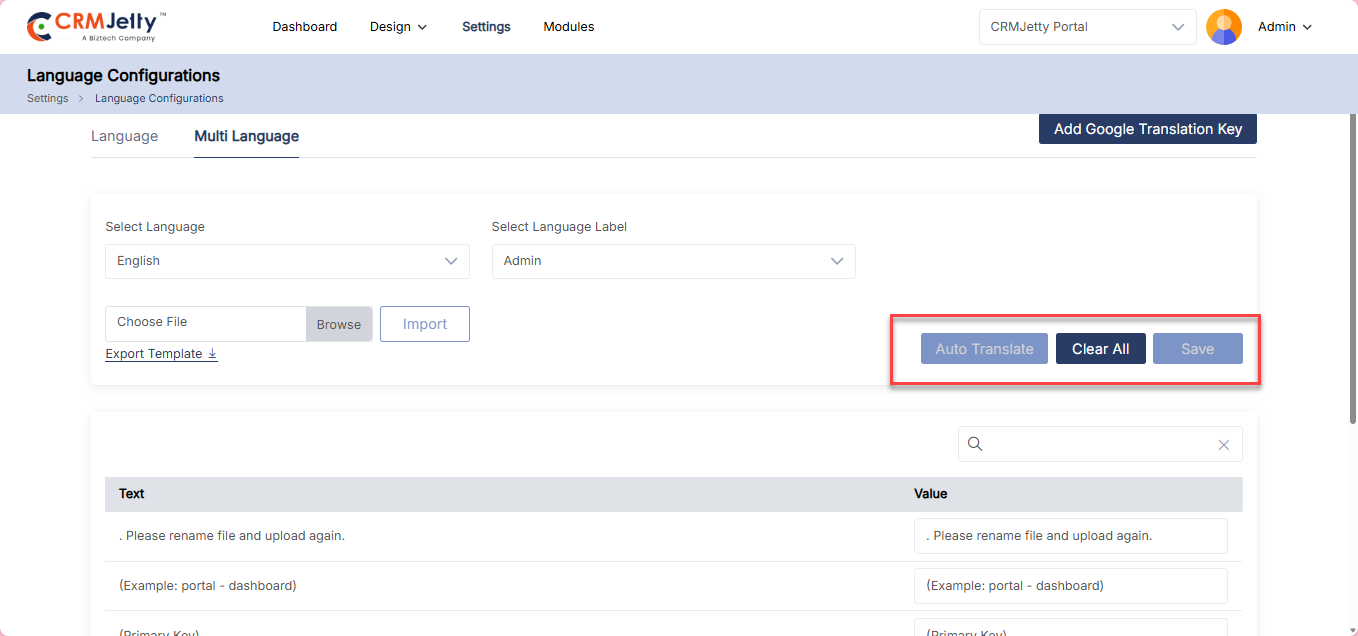Go to the Dashboard menu
1358x636 pixels.
click(x=304, y=27)
